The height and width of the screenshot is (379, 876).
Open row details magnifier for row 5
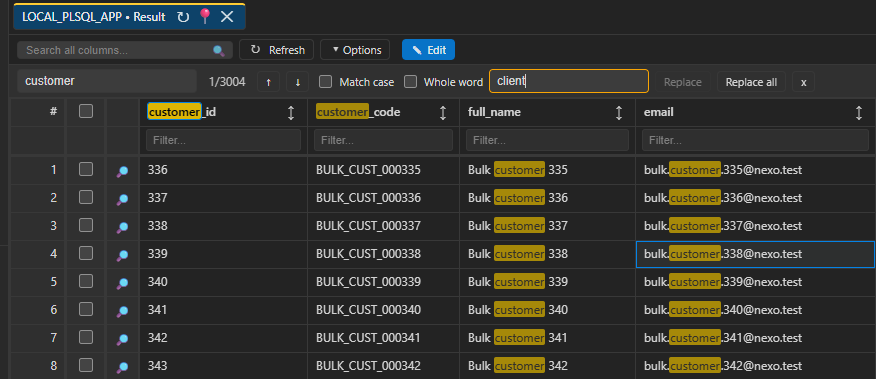click(122, 283)
